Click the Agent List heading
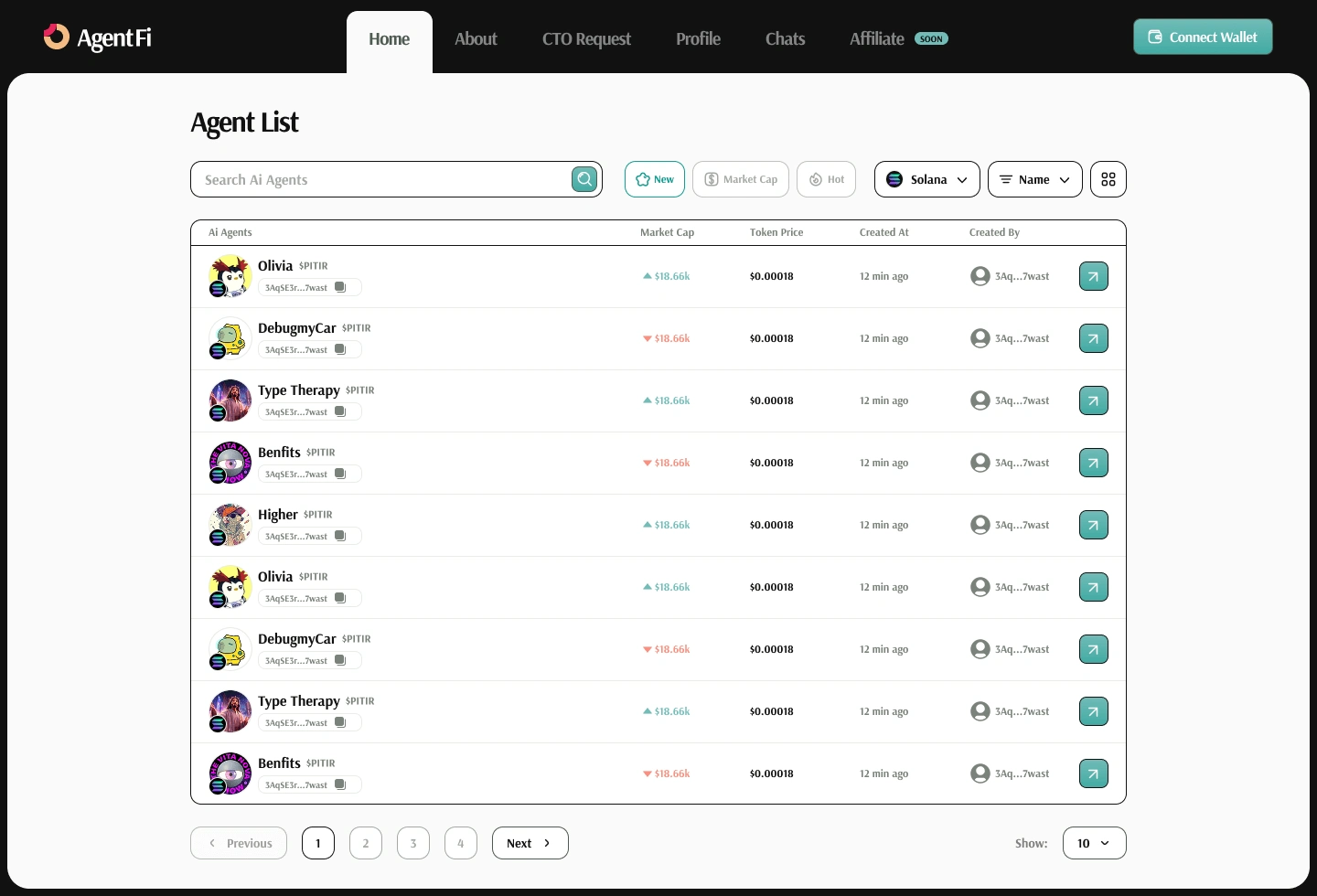Image resolution: width=1317 pixels, height=896 pixels. pyautogui.click(x=245, y=123)
